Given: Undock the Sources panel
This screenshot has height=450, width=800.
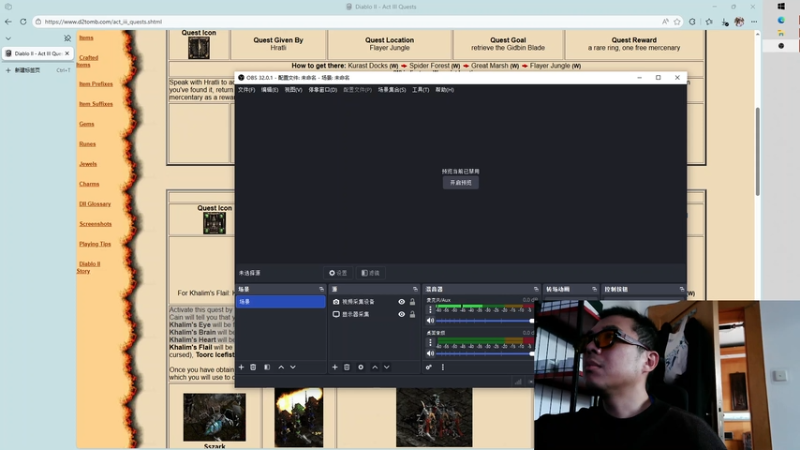Looking at the screenshot, I should click(x=415, y=289).
